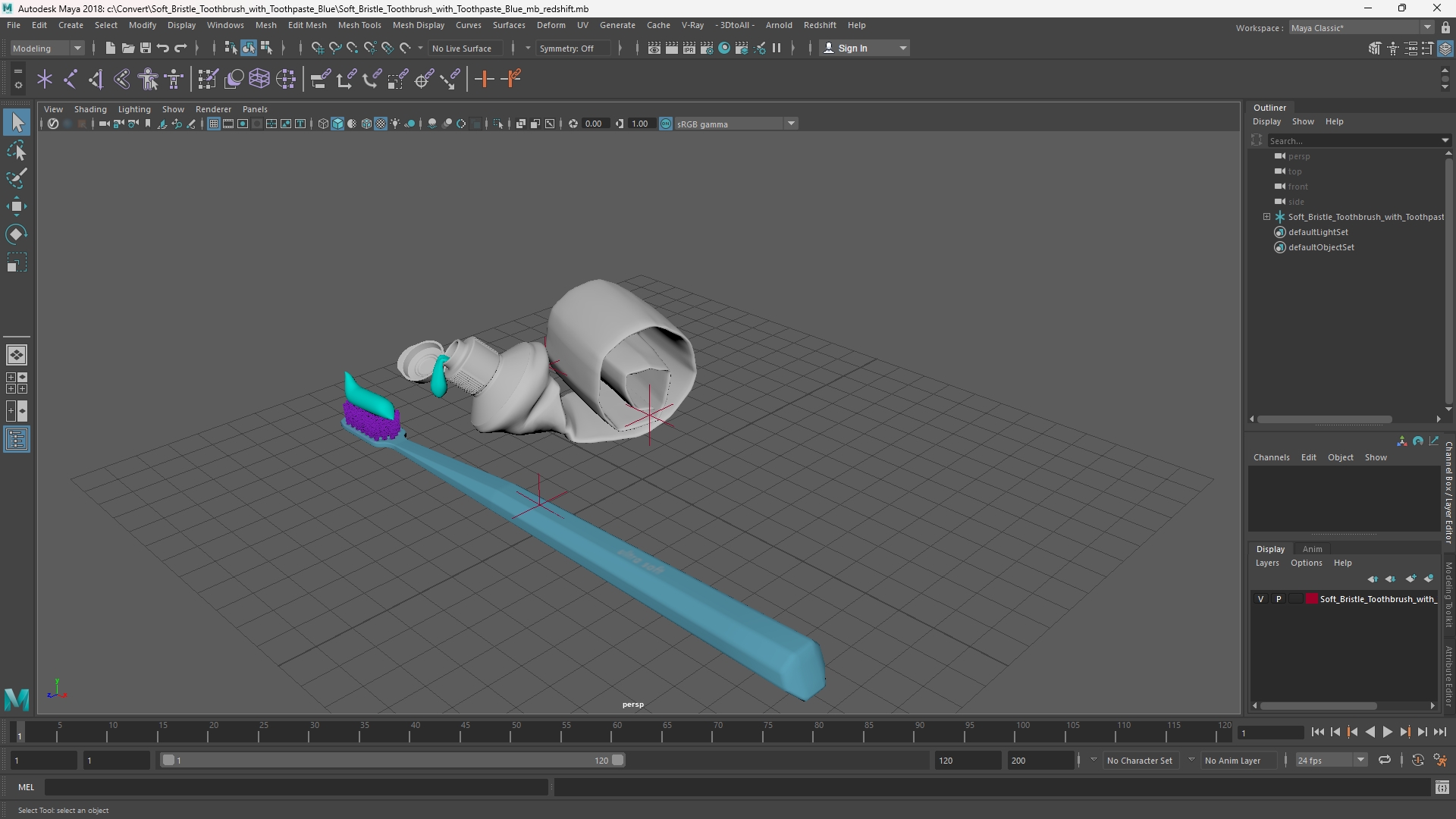Open the IPR render button
The height and width of the screenshot is (819, 1456).
(x=689, y=48)
